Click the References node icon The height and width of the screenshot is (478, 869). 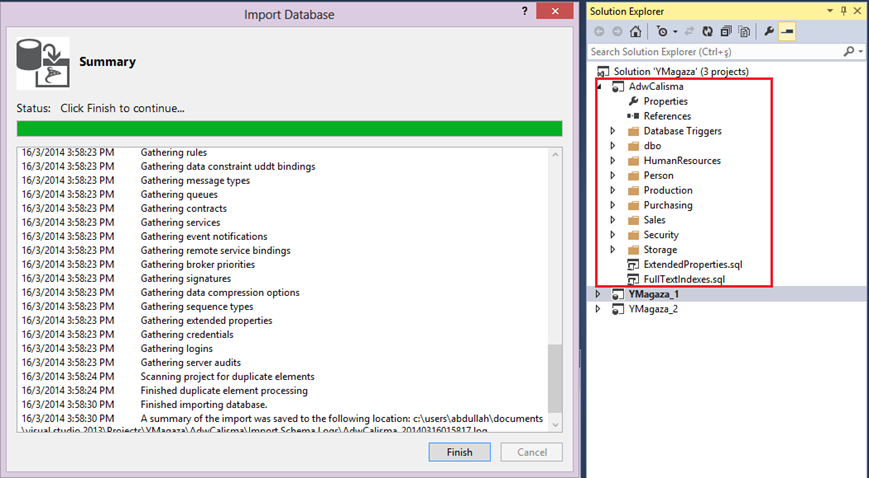point(633,116)
